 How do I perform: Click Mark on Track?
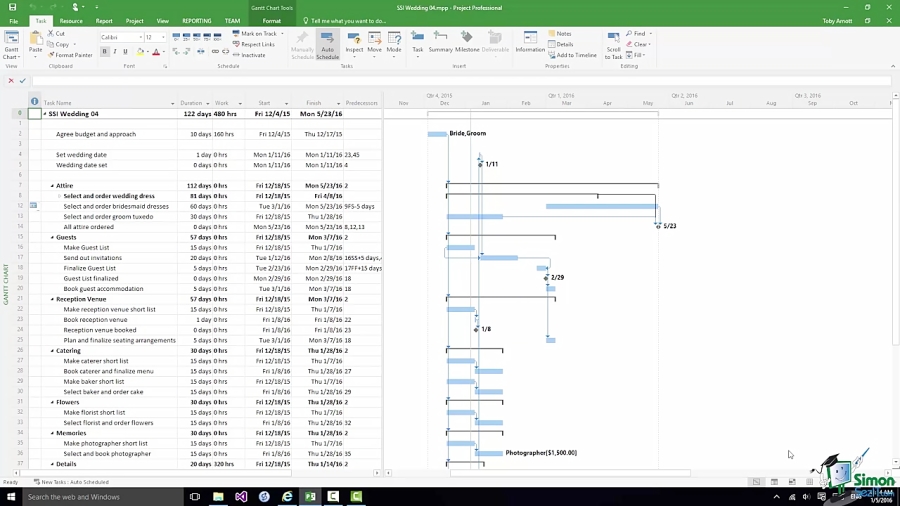coord(255,34)
